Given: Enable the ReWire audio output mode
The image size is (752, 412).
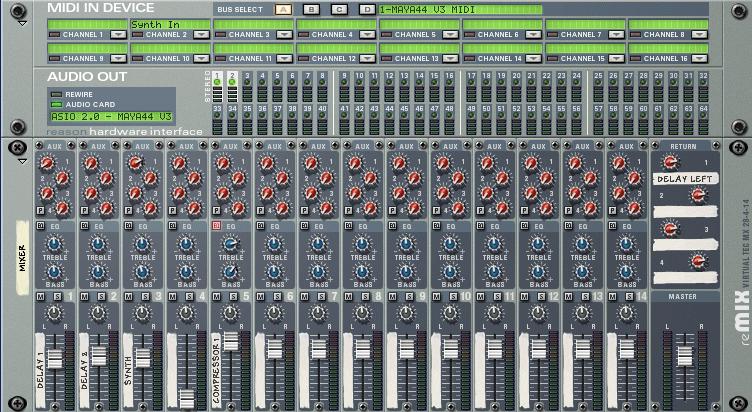Looking at the screenshot, I should coord(57,94).
